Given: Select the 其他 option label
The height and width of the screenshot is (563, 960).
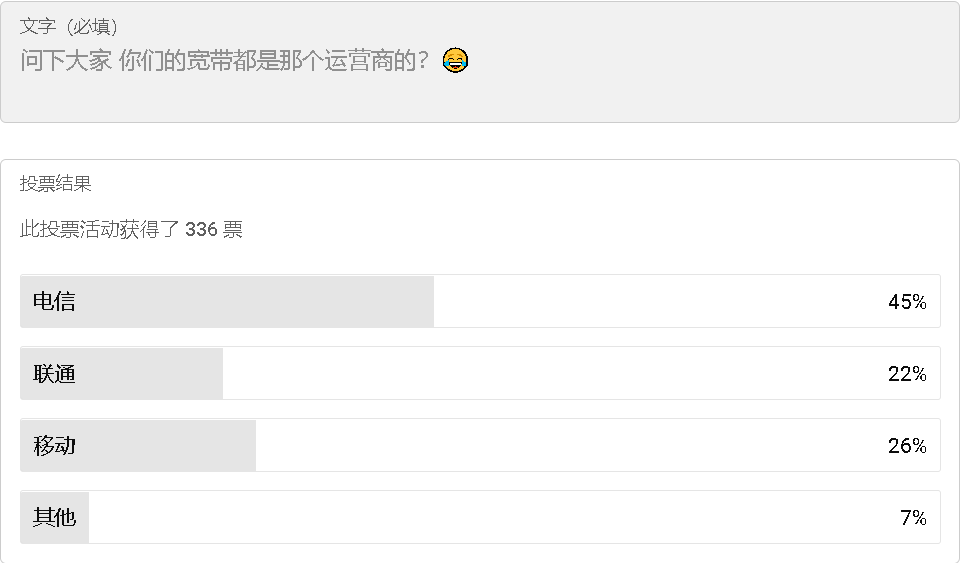Looking at the screenshot, I should click(54, 518).
